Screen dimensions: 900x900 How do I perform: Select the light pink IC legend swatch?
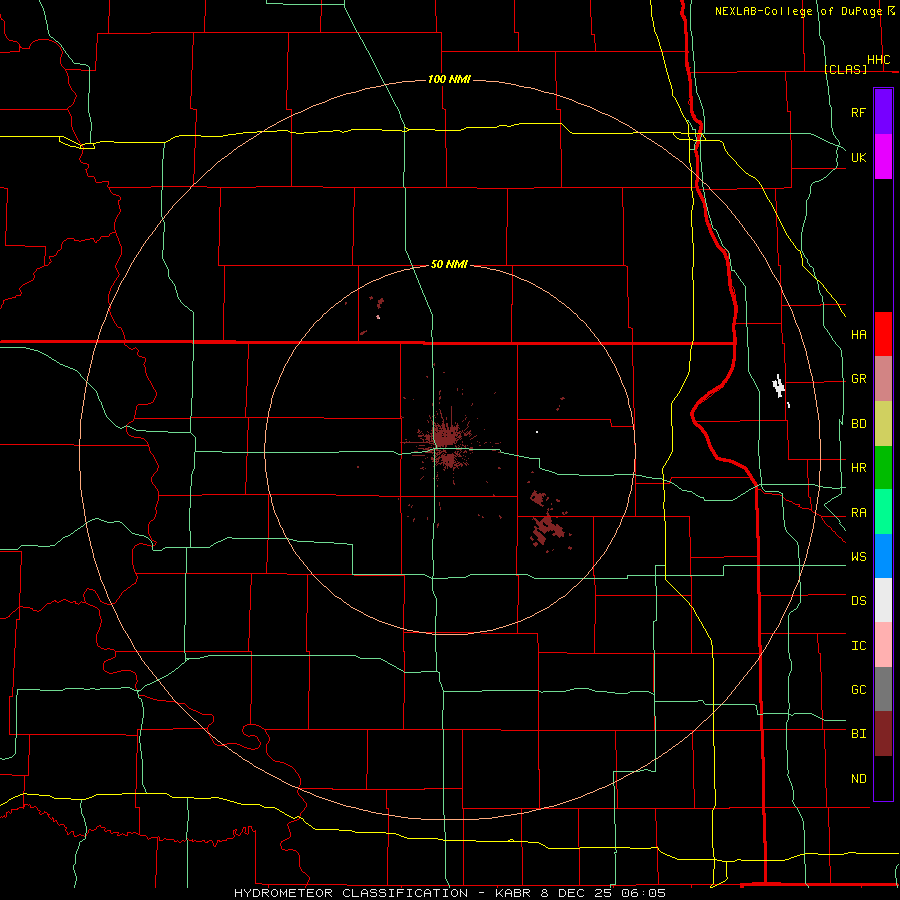tap(883, 645)
